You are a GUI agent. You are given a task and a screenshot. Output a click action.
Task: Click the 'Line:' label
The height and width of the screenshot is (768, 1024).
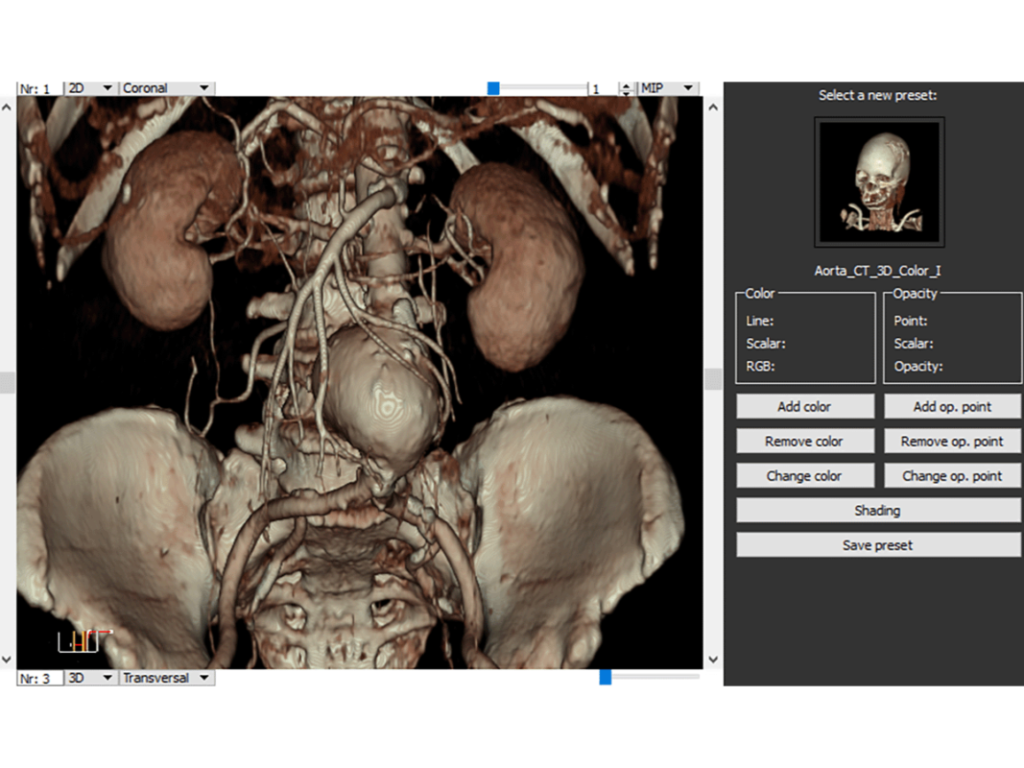[x=760, y=321]
